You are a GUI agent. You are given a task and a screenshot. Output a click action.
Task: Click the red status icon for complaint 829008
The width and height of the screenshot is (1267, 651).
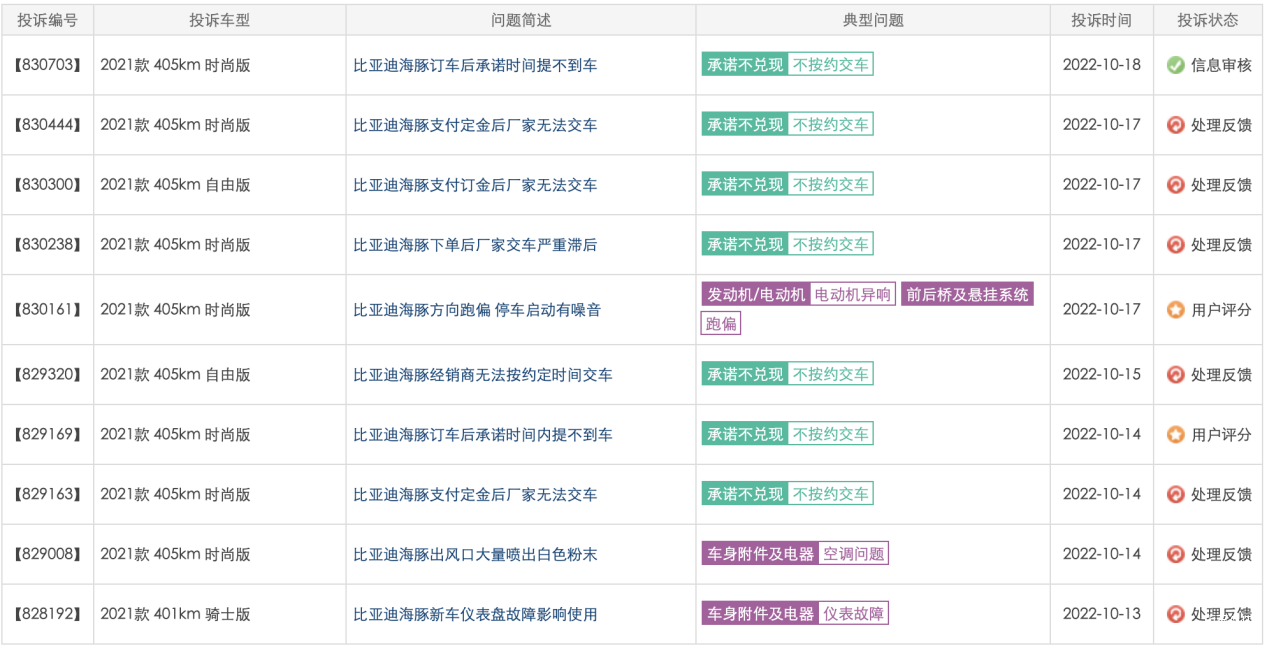[1176, 555]
